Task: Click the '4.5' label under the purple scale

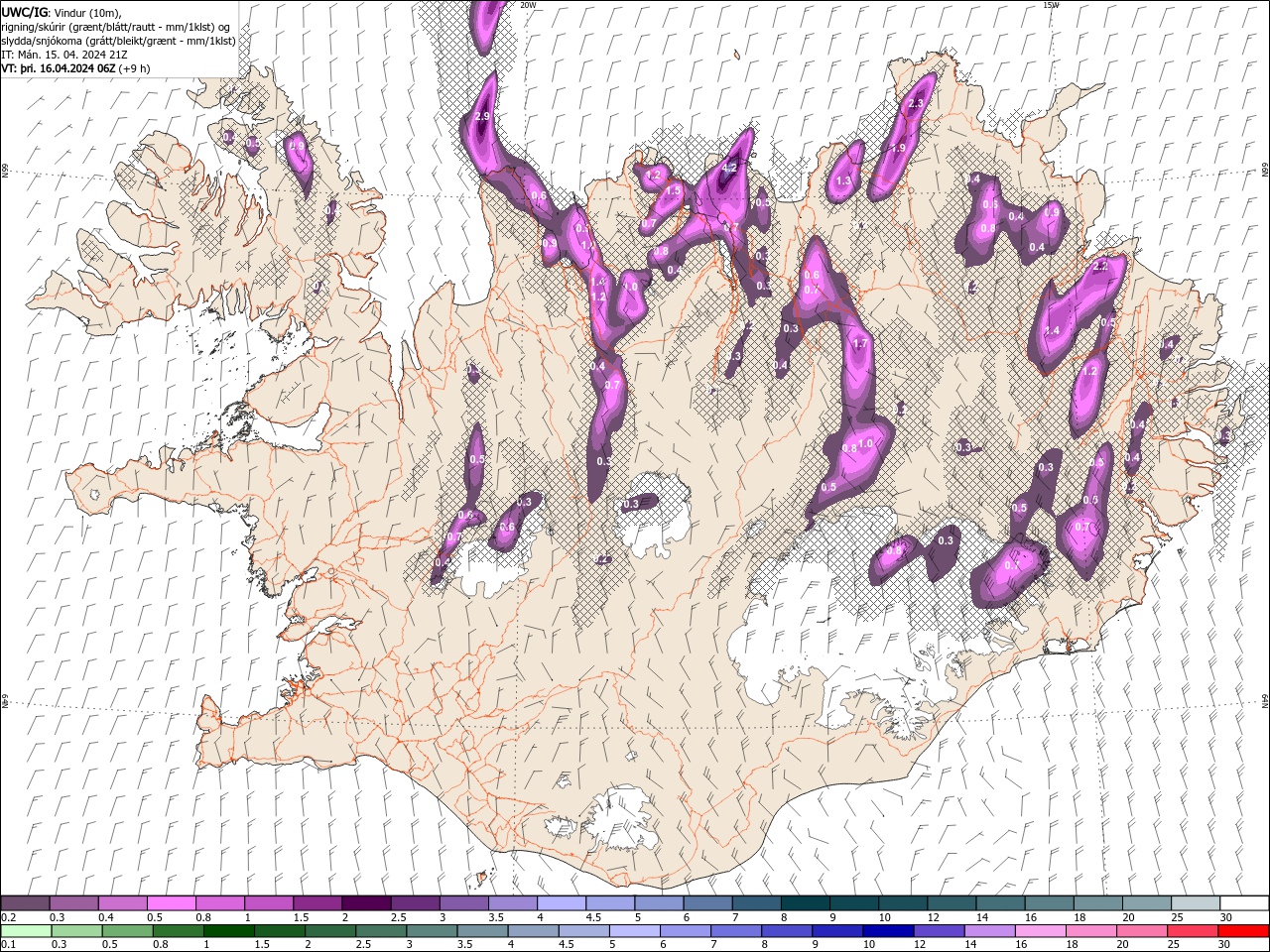Action: pos(594,917)
